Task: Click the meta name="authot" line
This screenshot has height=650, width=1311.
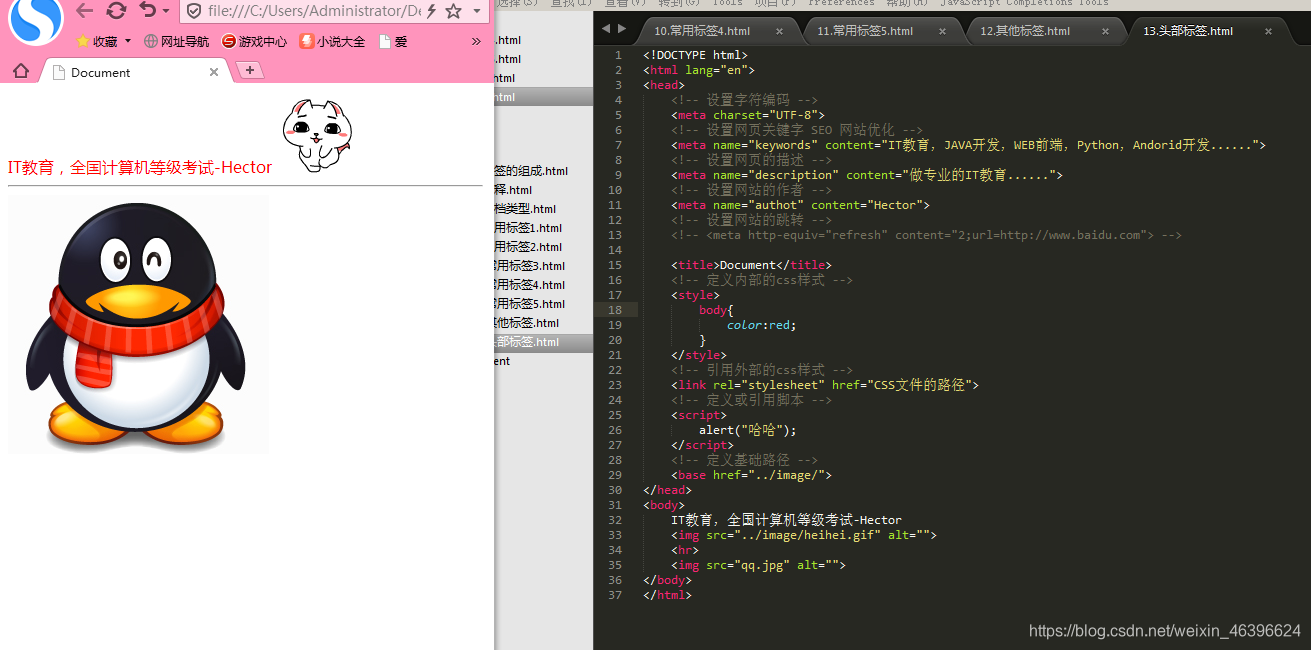Action: pyautogui.click(x=800, y=205)
